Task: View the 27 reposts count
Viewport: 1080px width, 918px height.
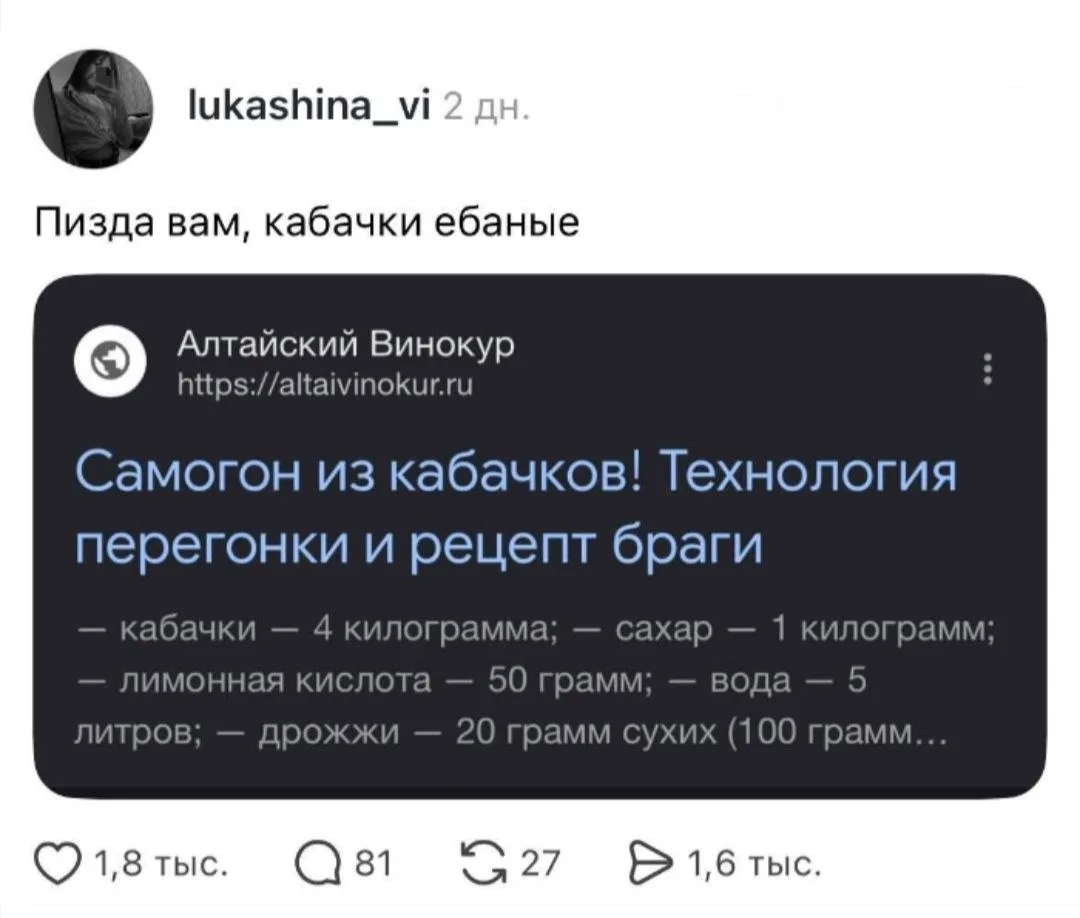Action: point(540,864)
